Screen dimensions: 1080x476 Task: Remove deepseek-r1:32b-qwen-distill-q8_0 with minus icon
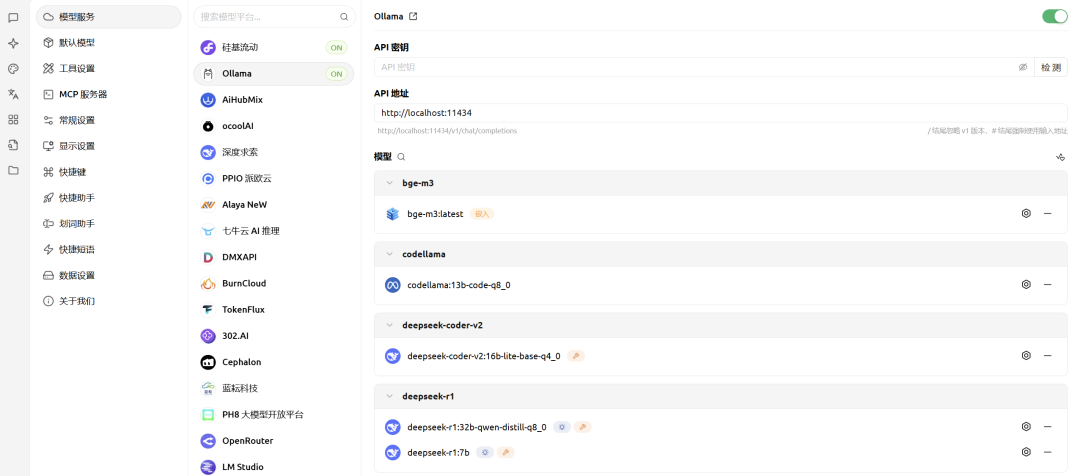pyautogui.click(x=1048, y=426)
